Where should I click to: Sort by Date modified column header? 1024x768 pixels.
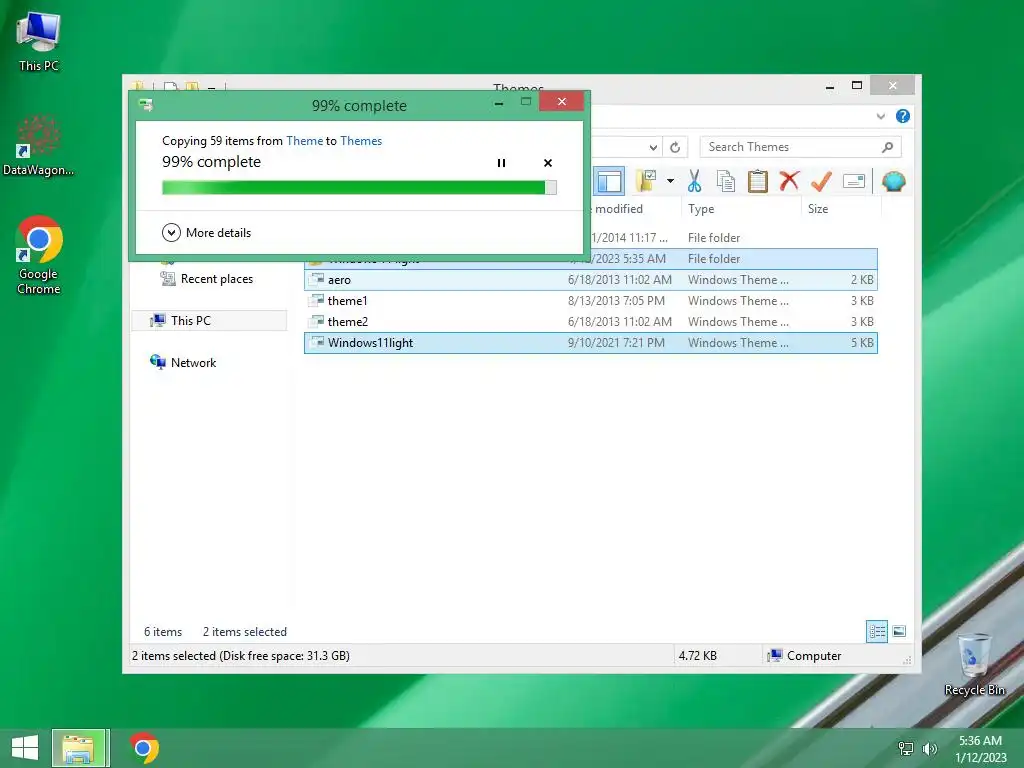coord(618,209)
